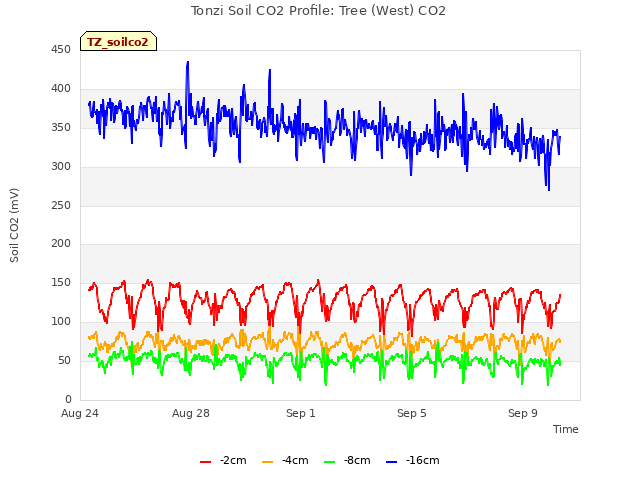Screen dimensions: 640x480
Task: Click the TZ_soilco2 label tag
Action: [118, 41]
